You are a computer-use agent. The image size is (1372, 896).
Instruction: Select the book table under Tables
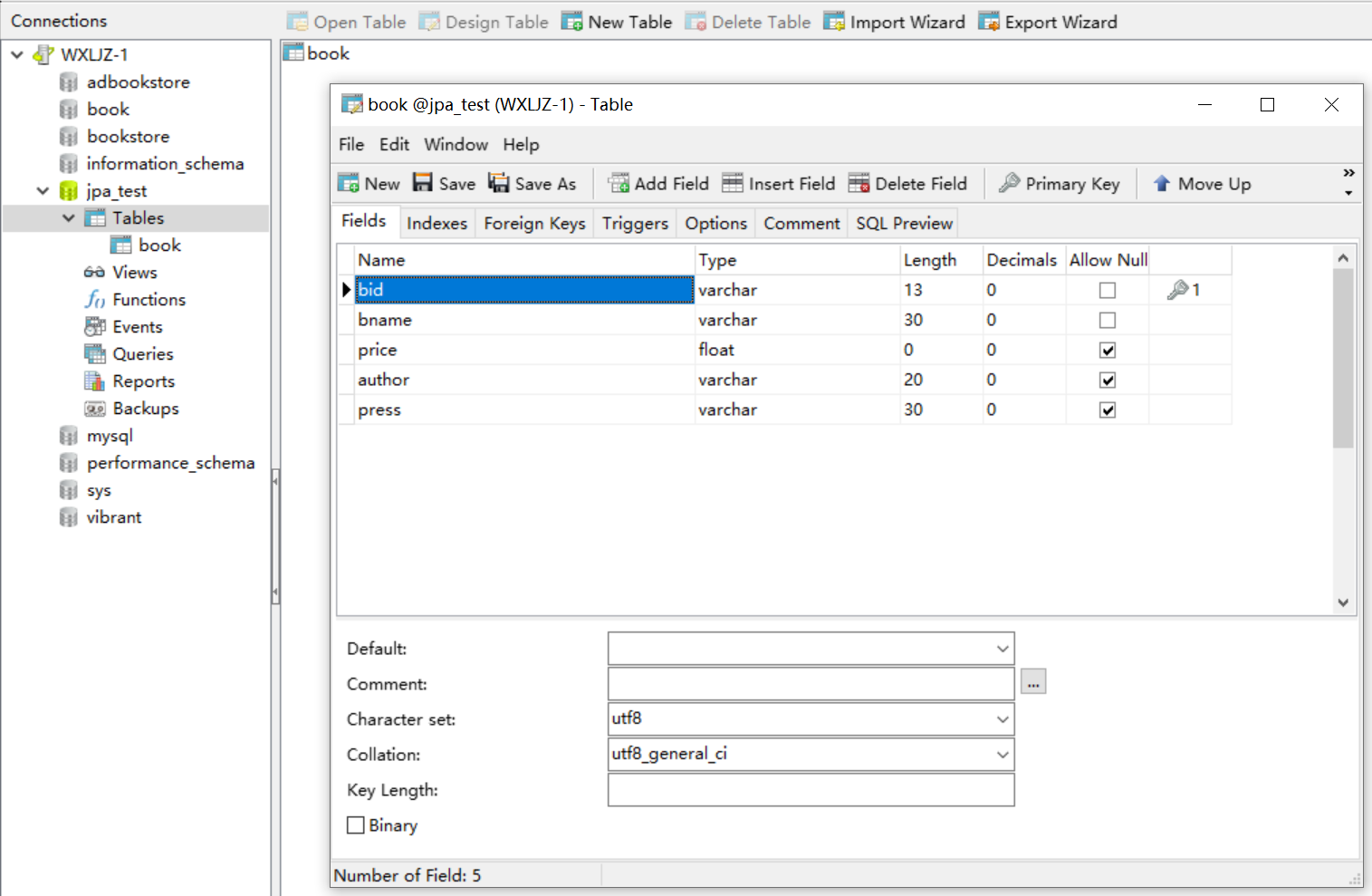tap(159, 246)
